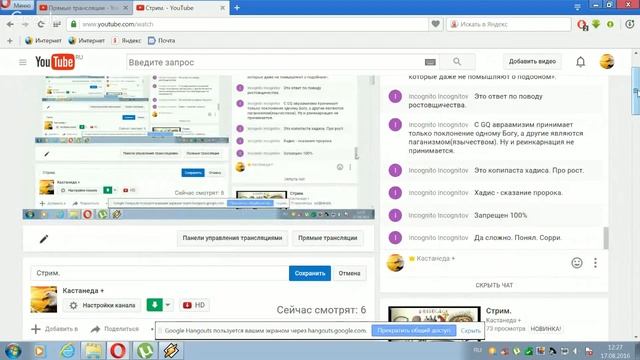Click Добавить видео button
Screen dimensions: 640x360
(532, 62)
